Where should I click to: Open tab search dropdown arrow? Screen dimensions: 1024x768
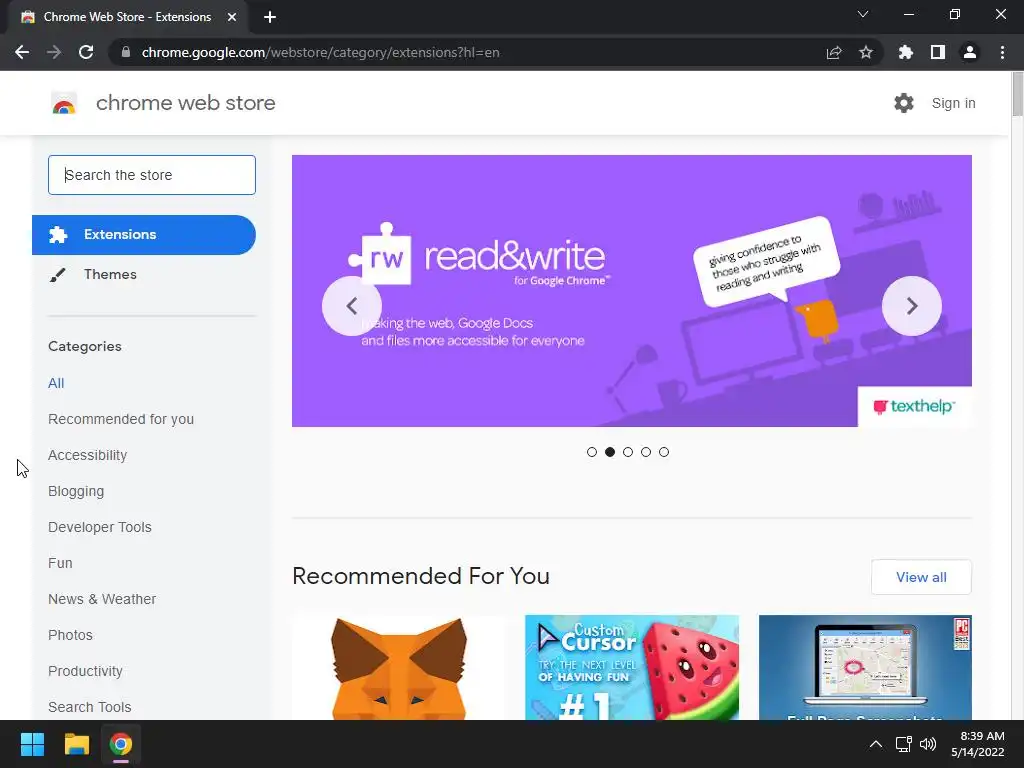pos(863,14)
